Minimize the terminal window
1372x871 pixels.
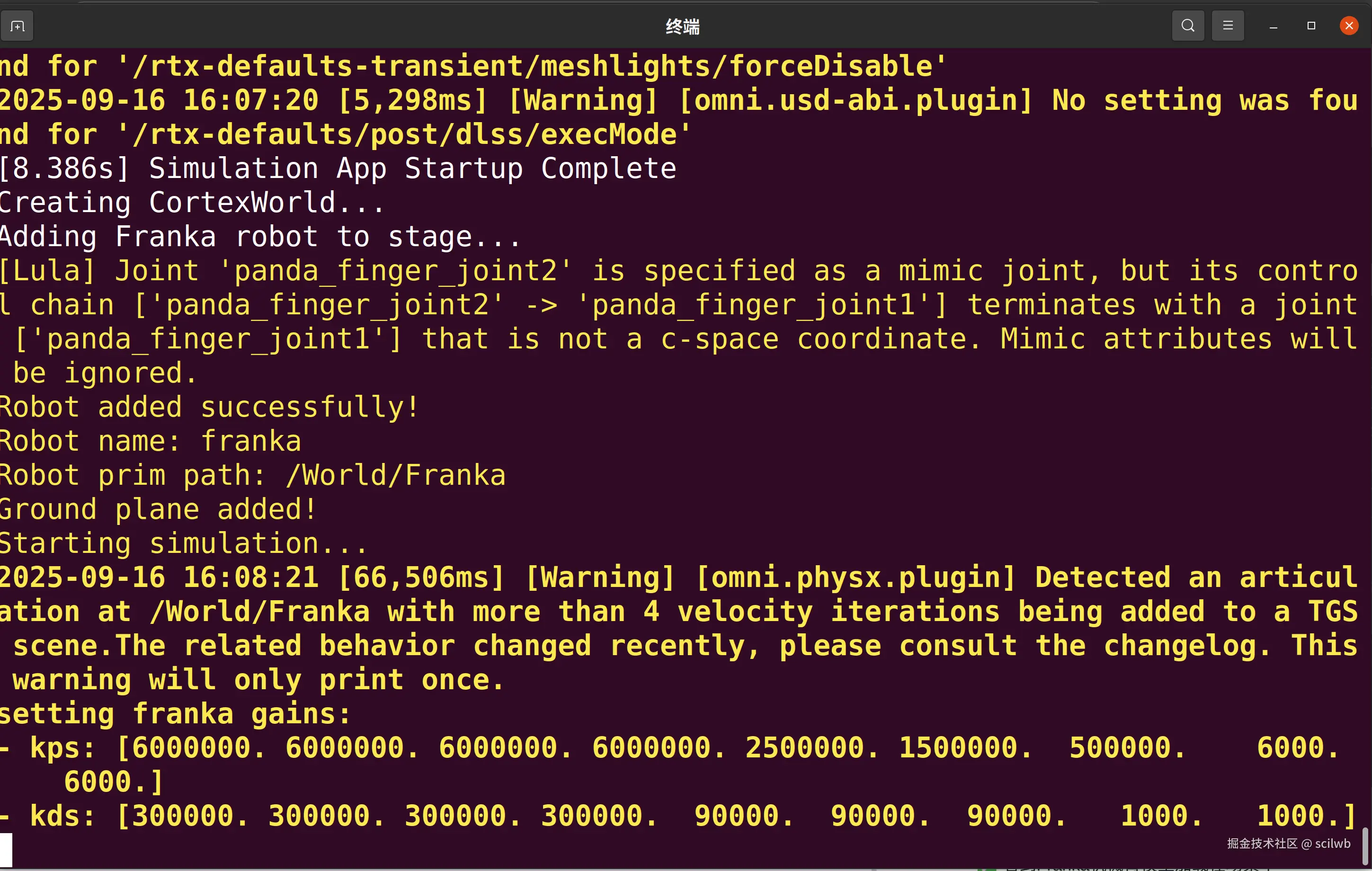click(1273, 26)
